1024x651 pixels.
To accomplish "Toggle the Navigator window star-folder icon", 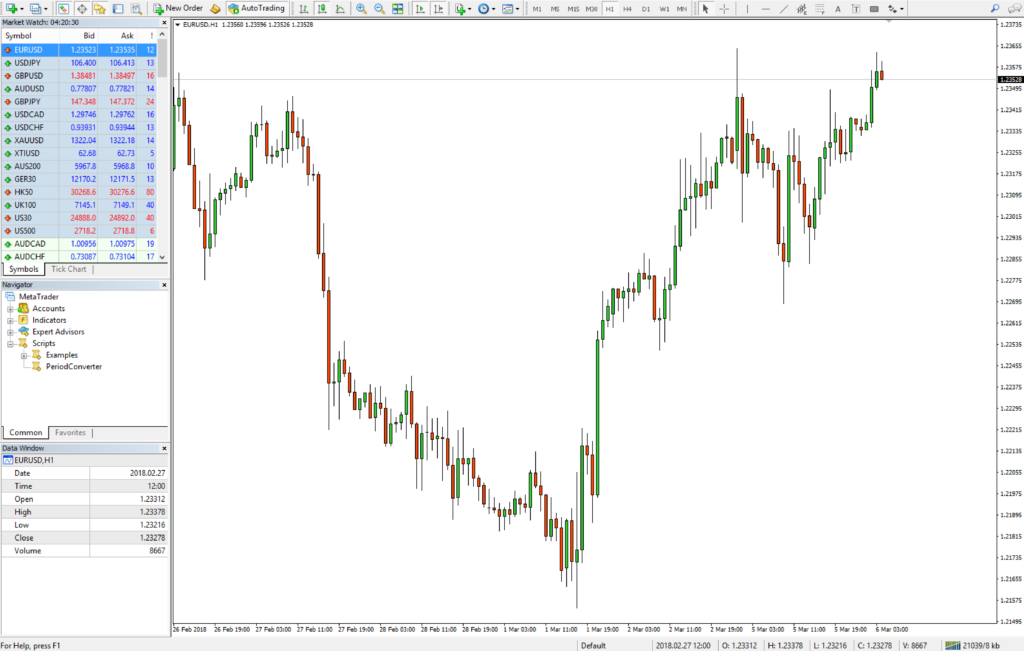I will pyautogui.click(x=100, y=8).
